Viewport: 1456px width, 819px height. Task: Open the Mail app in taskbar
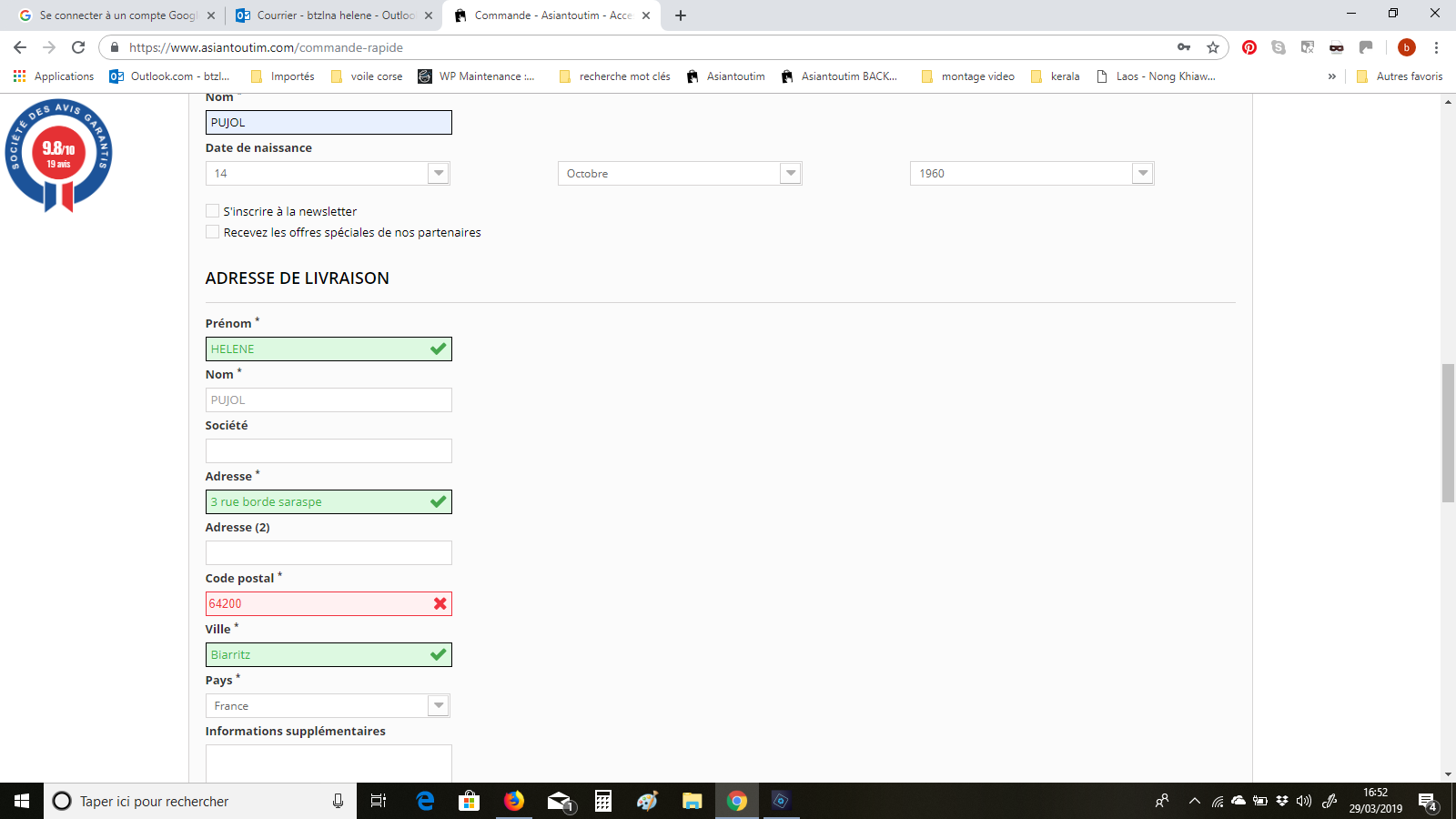559,801
